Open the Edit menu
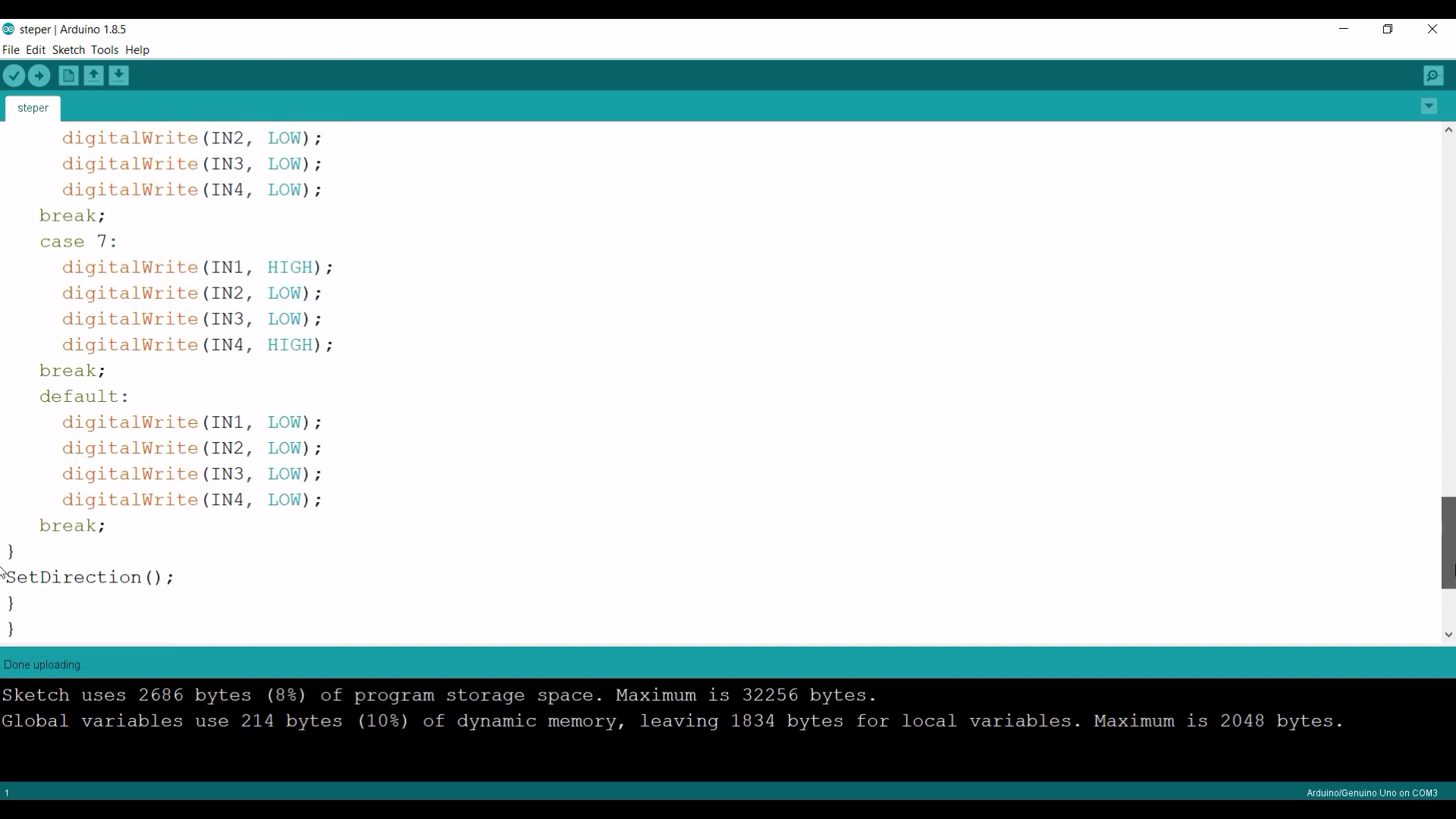The image size is (1456, 819). pos(36,50)
